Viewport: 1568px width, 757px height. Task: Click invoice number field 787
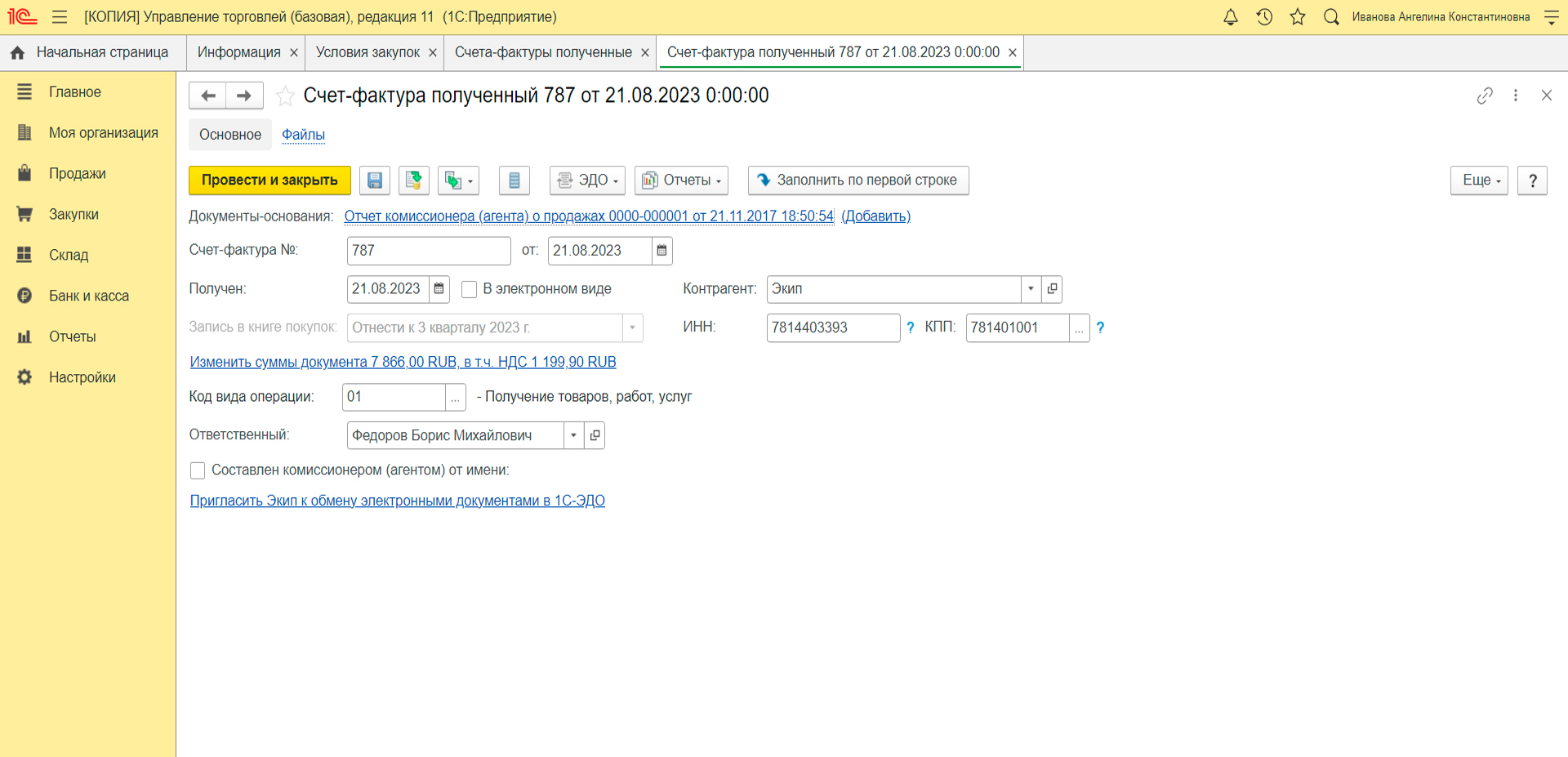tap(429, 251)
